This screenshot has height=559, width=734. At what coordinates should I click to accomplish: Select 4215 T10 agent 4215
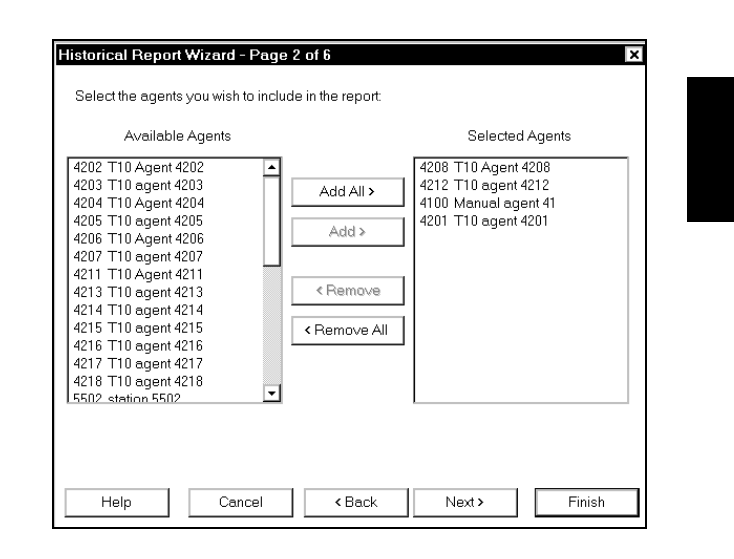coord(166,328)
